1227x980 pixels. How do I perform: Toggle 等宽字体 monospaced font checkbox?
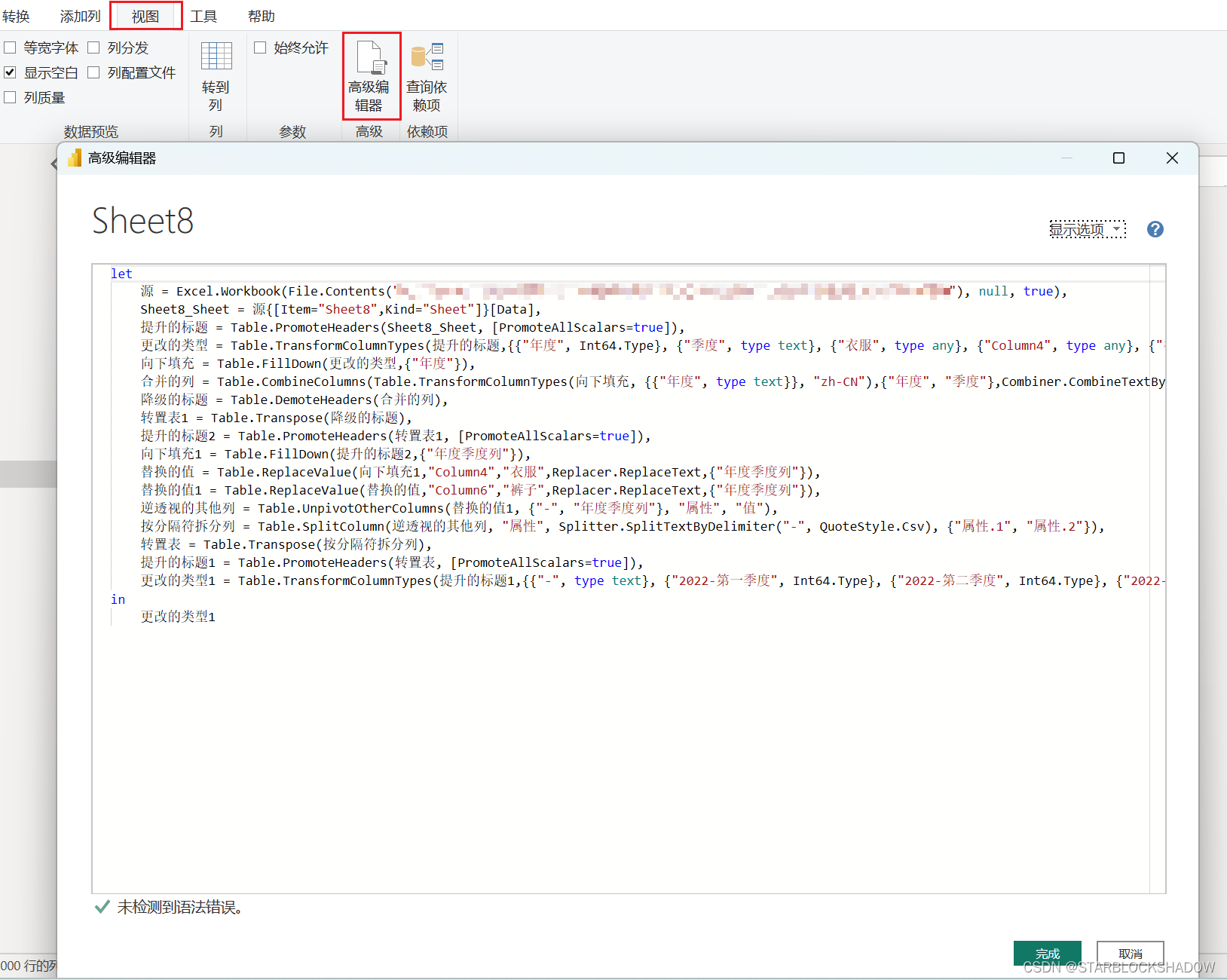[x=10, y=47]
